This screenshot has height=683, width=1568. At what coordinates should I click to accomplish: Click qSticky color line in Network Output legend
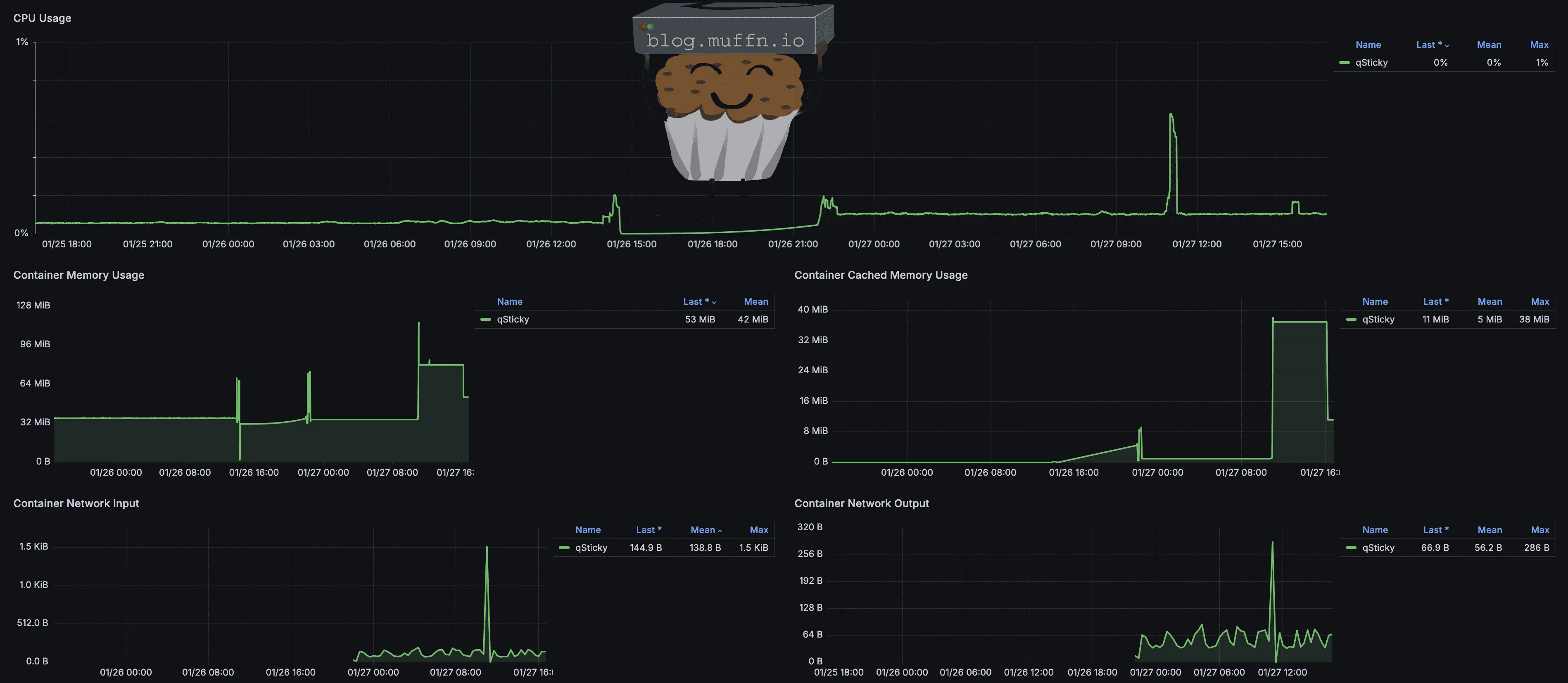(1351, 548)
